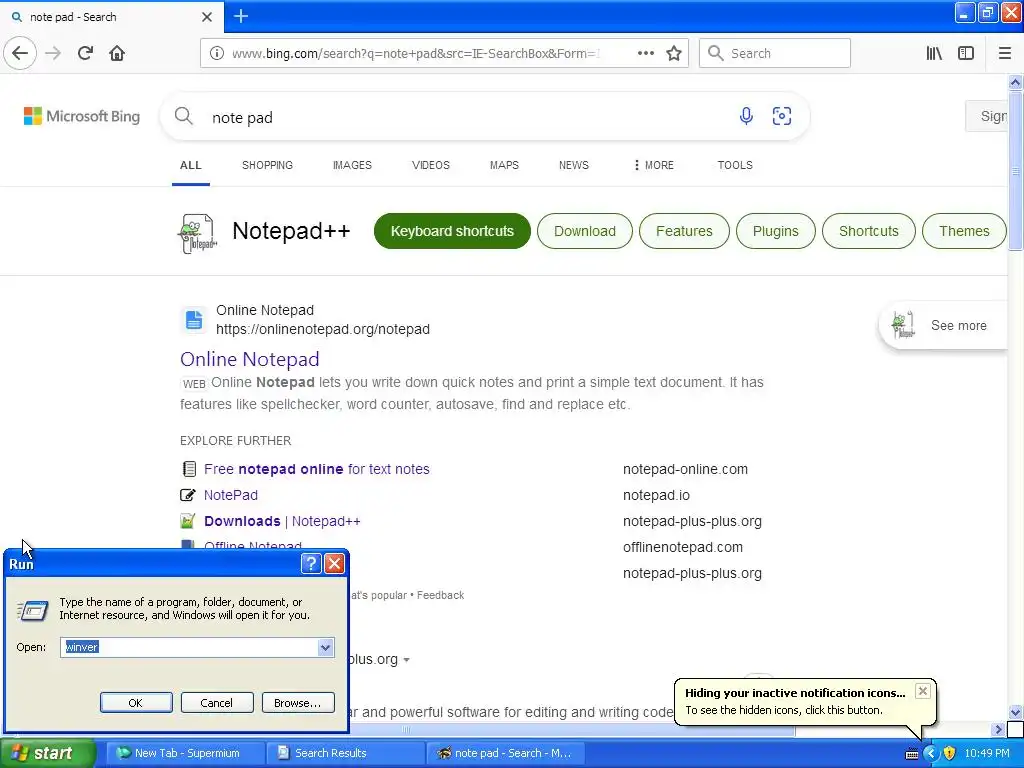The image size is (1024, 768).
Task: Open the browser home page icon
Action: [117, 53]
